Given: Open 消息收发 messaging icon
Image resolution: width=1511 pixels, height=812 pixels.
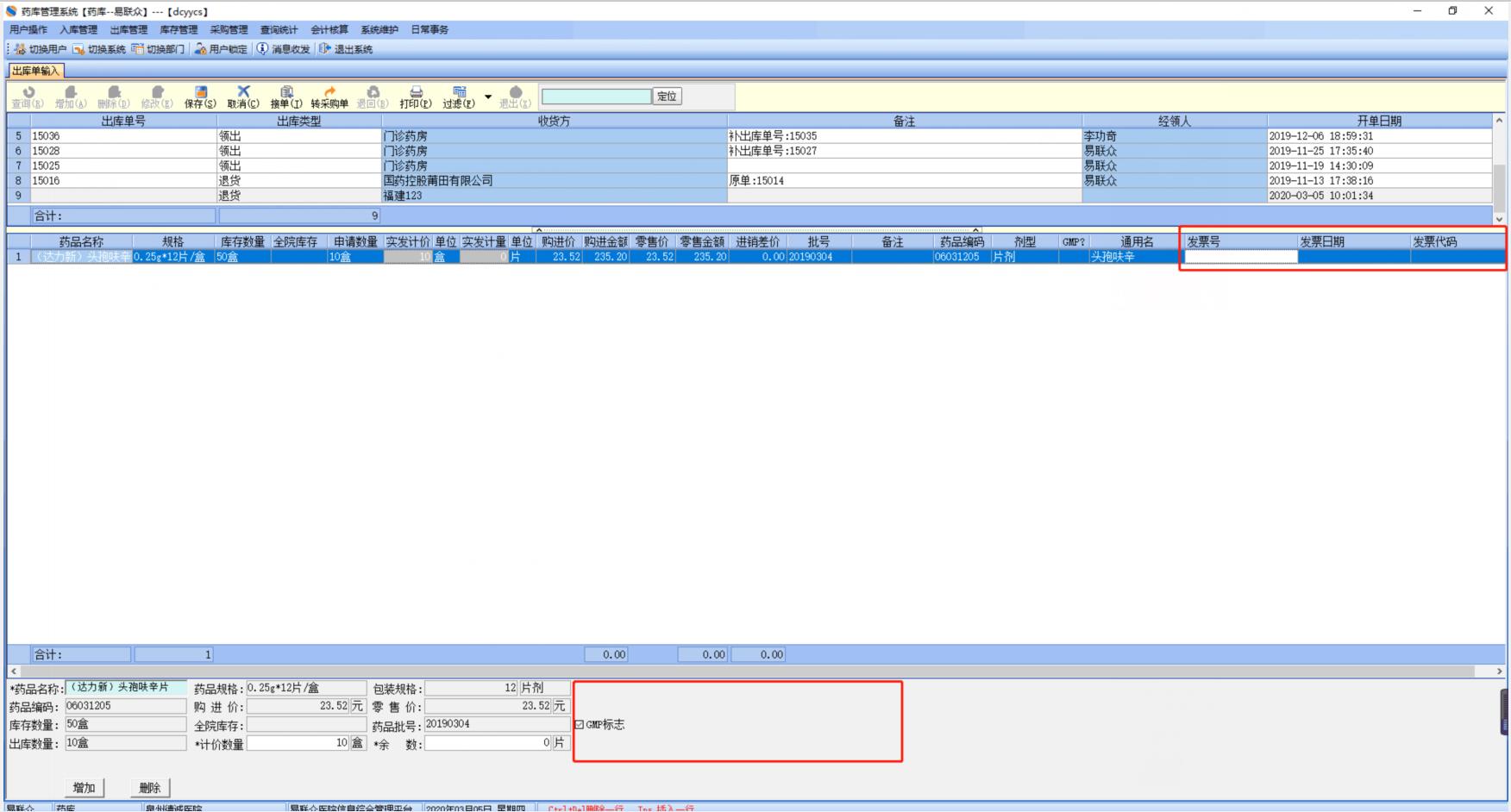Looking at the screenshot, I should 262,49.
